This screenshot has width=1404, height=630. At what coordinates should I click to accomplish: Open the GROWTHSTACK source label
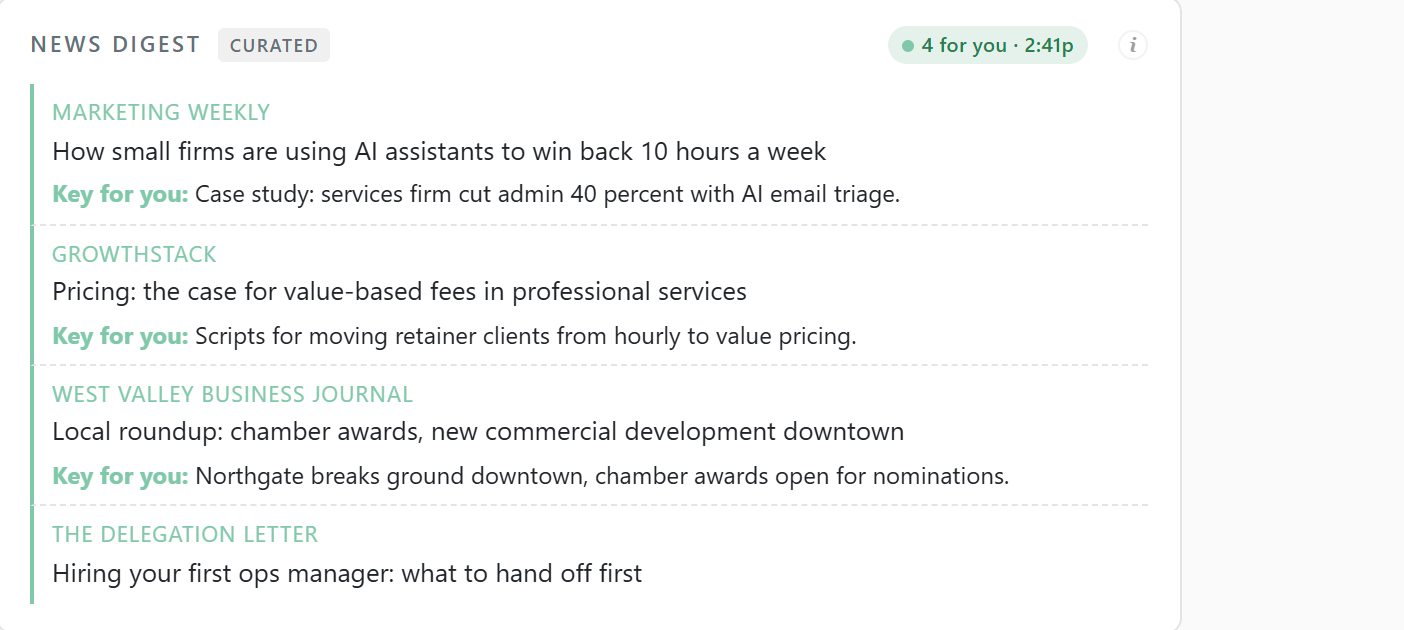(134, 254)
